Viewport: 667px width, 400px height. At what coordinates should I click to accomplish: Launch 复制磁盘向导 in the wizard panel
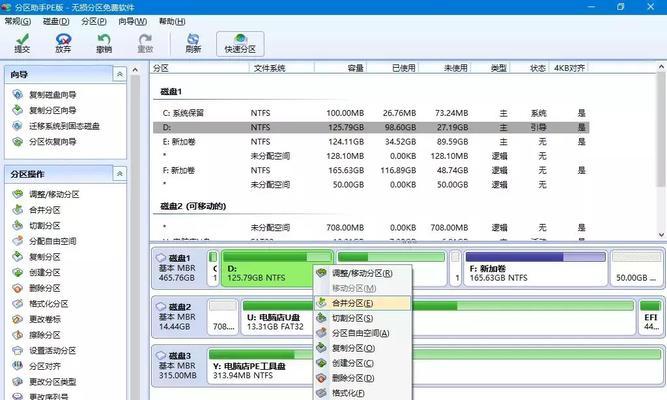[x=52, y=95]
